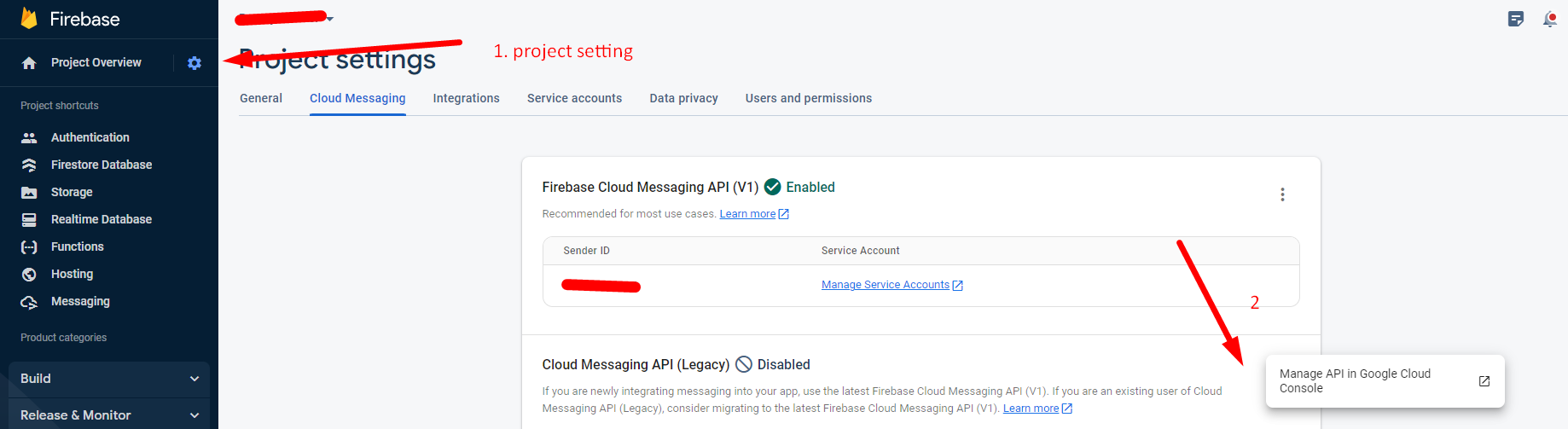Open three-dot menu for FCM API V1
Image resolution: width=1568 pixels, height=429 pixels.
click(x=1282, y=194)
